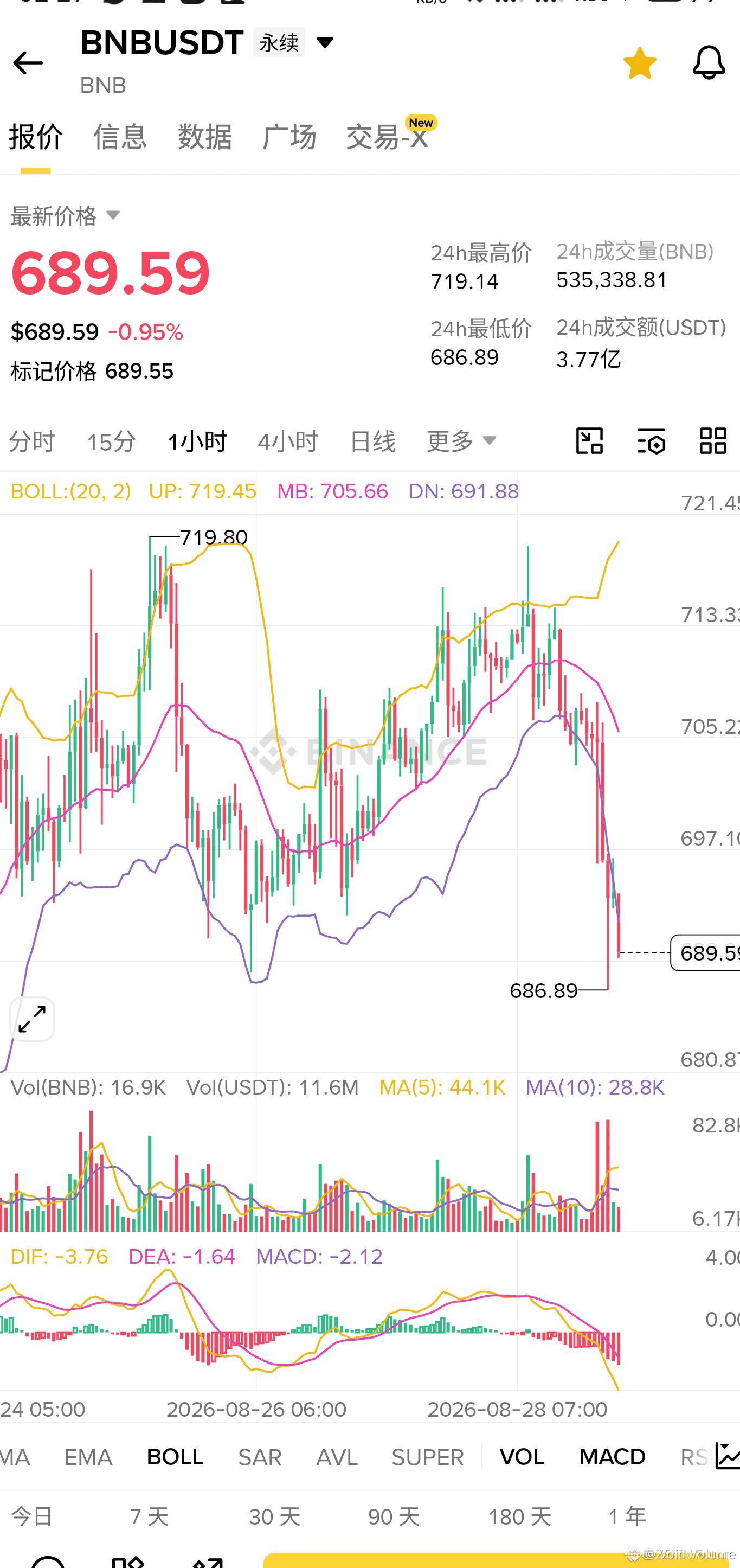Tap the 686.89 low marker on chart

543,990
